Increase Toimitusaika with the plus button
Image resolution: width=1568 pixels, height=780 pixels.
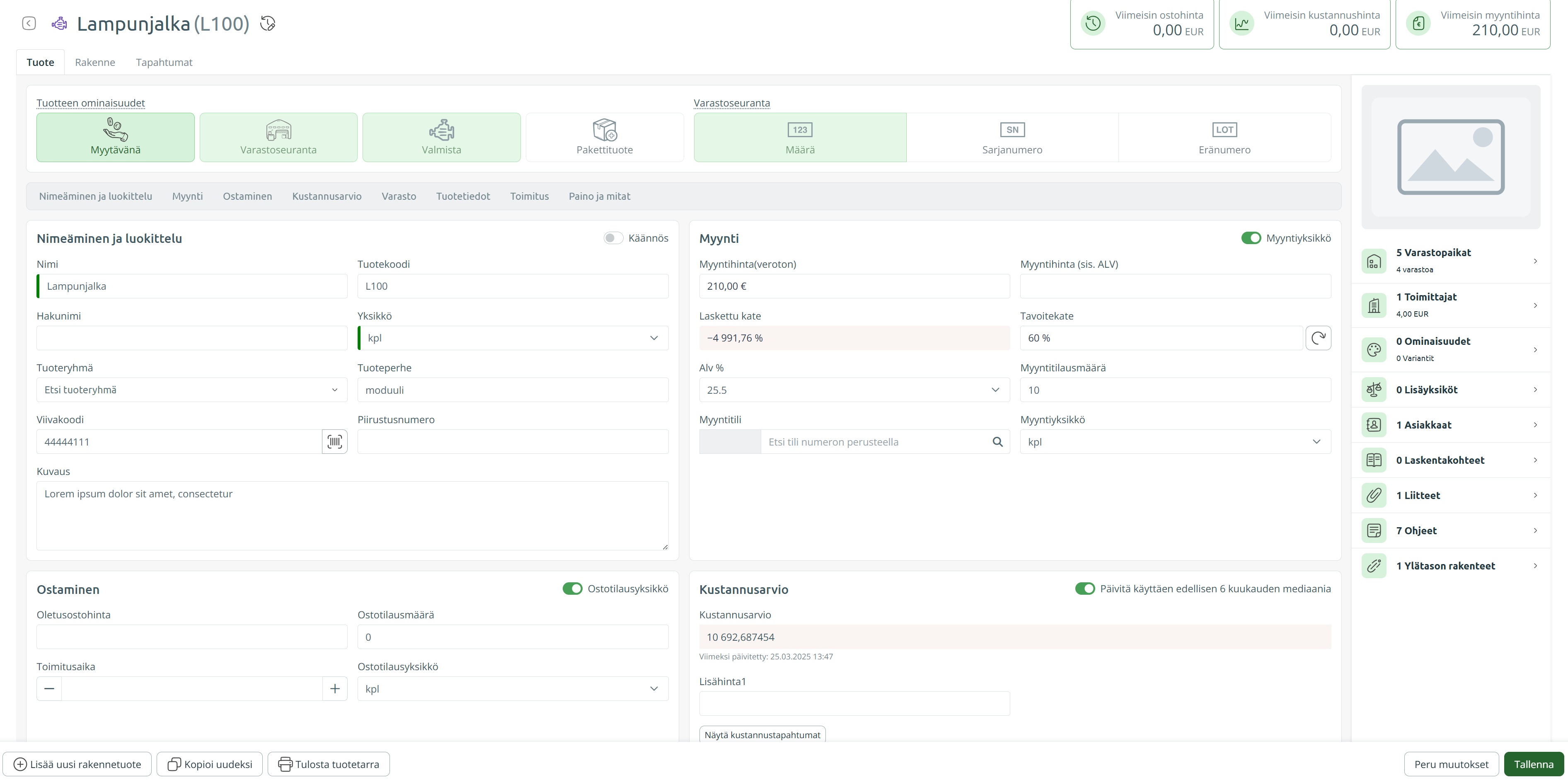coord(335,689)
